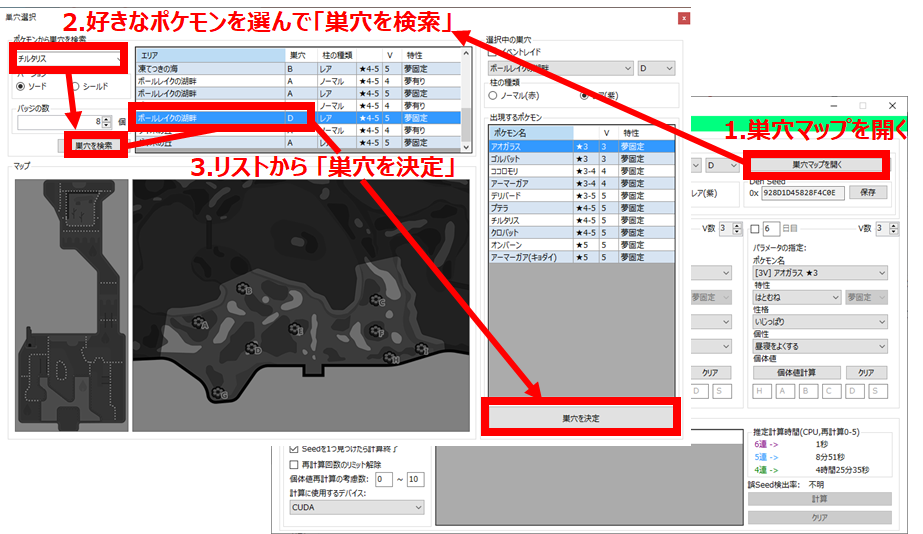Close the 巣穴選択 window with red X

tap(683, 18)
